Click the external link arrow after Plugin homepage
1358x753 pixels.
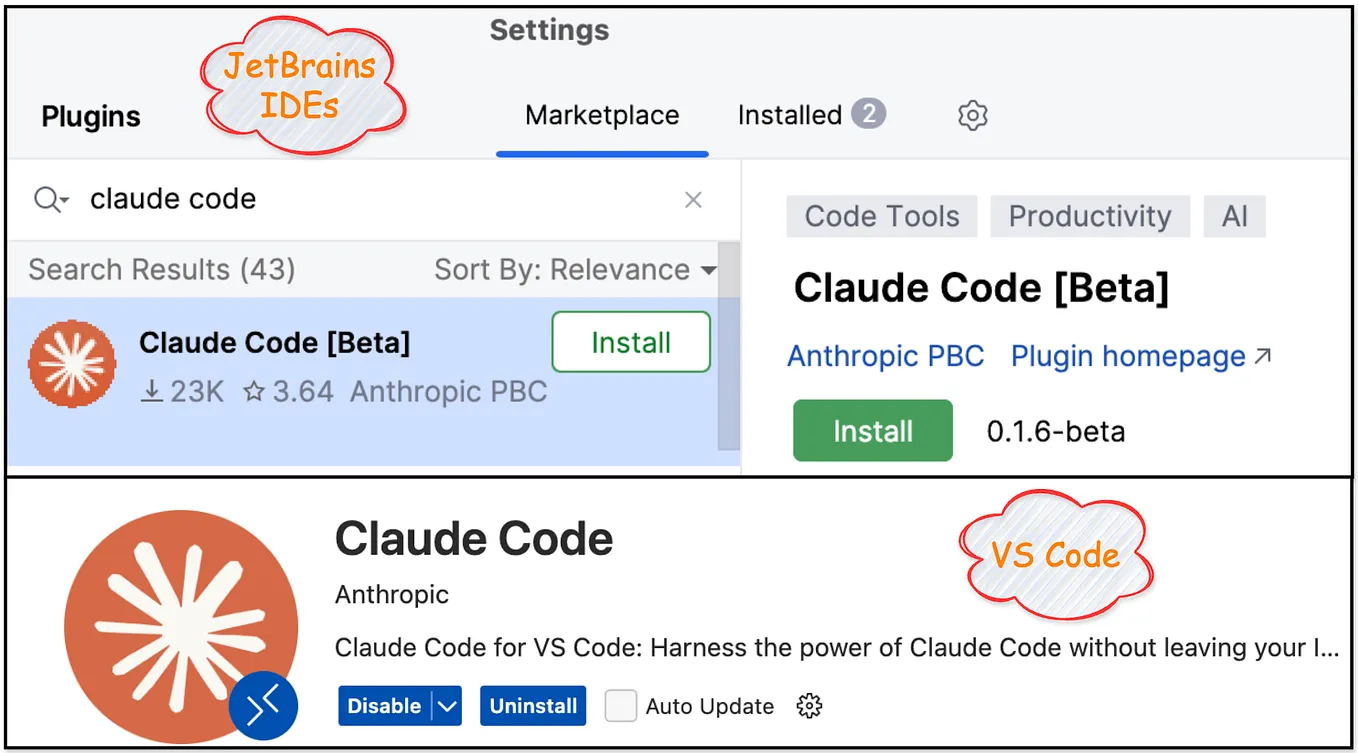[1263, 354]
